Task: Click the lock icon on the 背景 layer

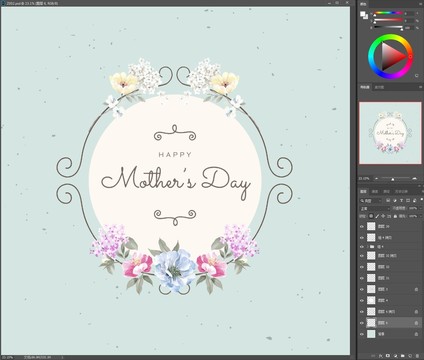Action: 416,334
